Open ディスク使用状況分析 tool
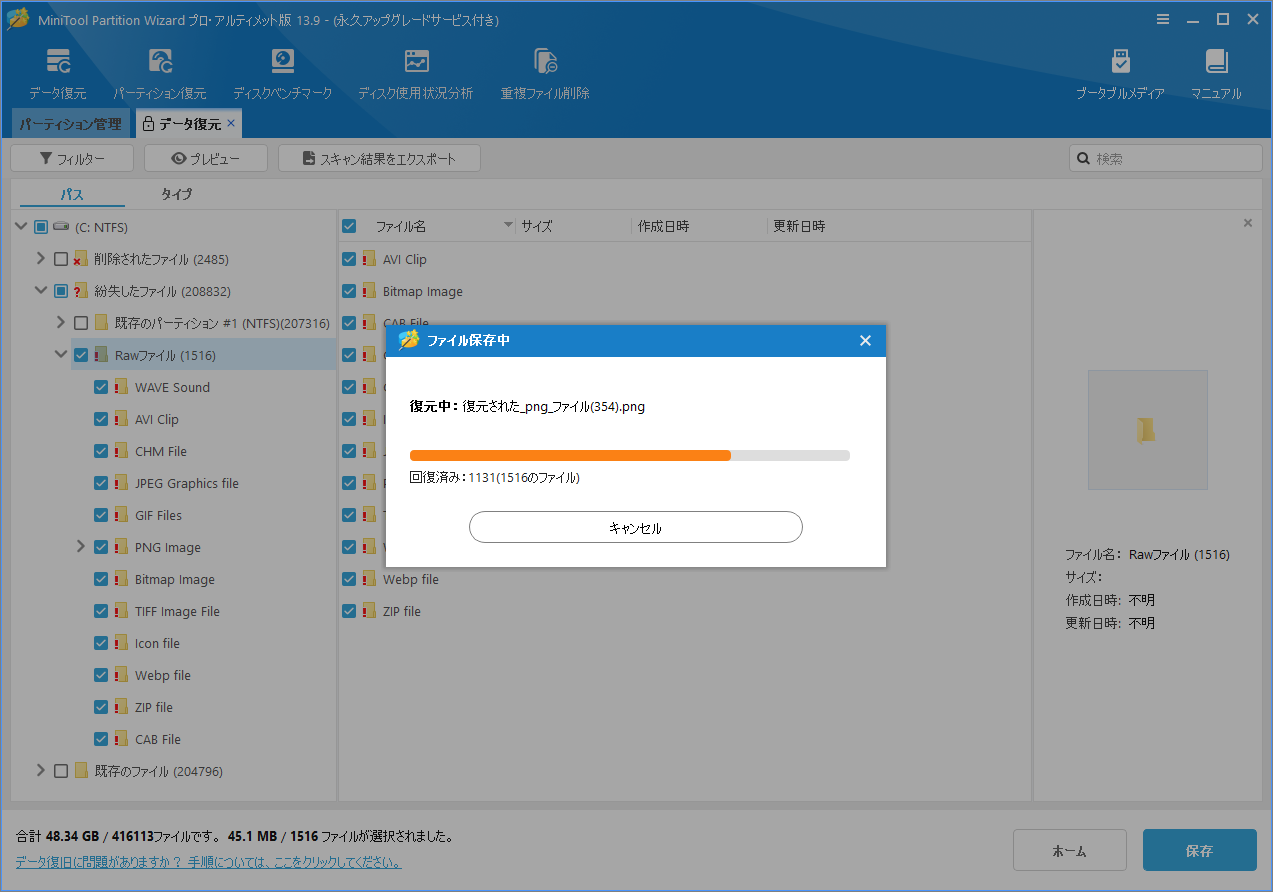Viewport: 1273px width, 892px height. click(x=416, y=62)
